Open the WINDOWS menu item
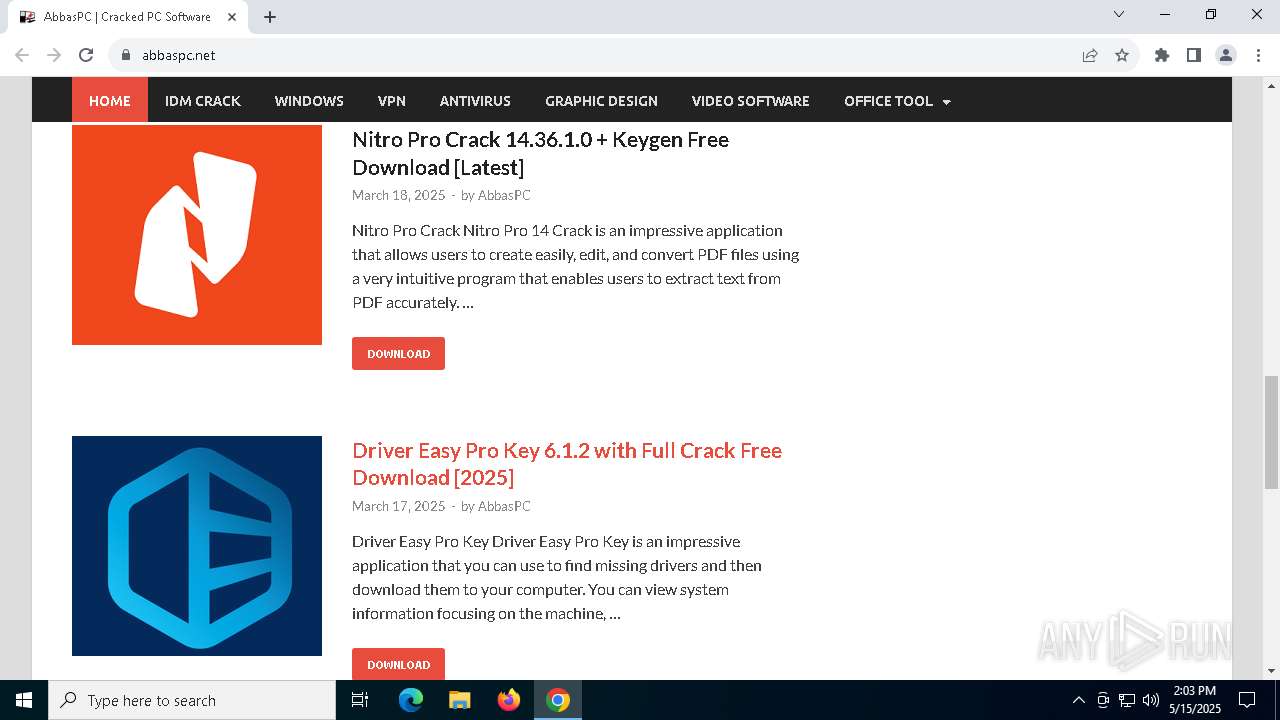The width and height of the screenshot is (1280, 720). pos(309,101)
